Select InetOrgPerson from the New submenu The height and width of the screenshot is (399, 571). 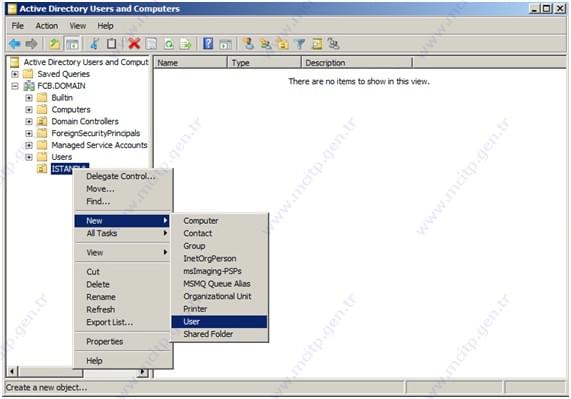pos(219,259)
